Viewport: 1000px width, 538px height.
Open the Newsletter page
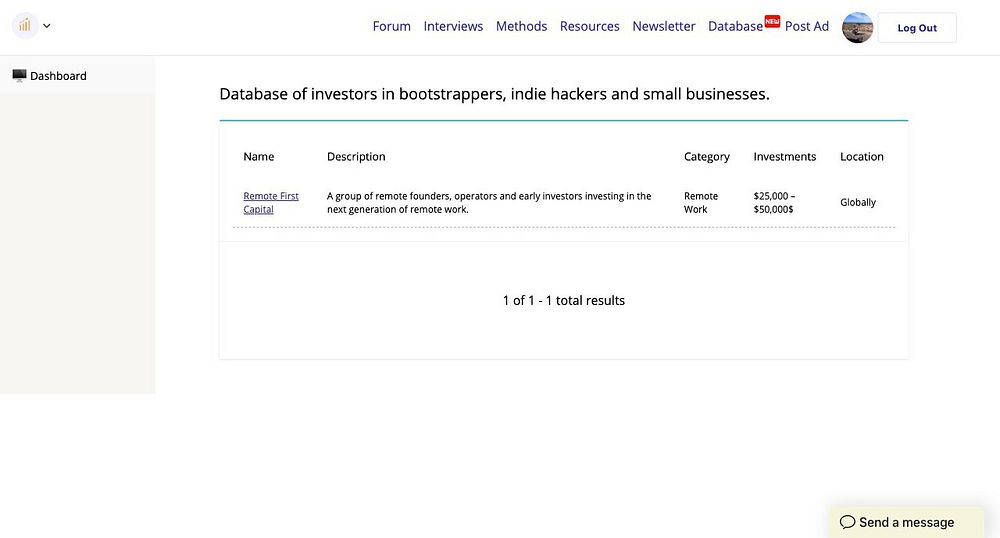coord(663,26)
